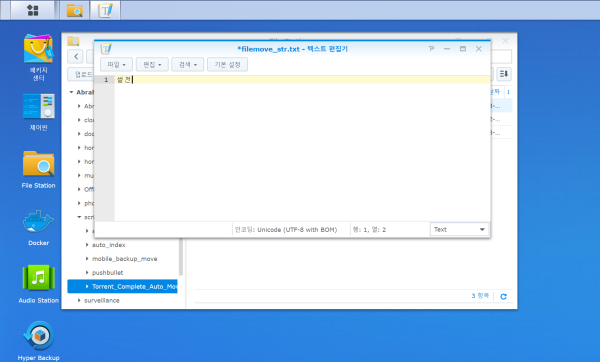Click line 1 in the editor text area

coord(302,80)
